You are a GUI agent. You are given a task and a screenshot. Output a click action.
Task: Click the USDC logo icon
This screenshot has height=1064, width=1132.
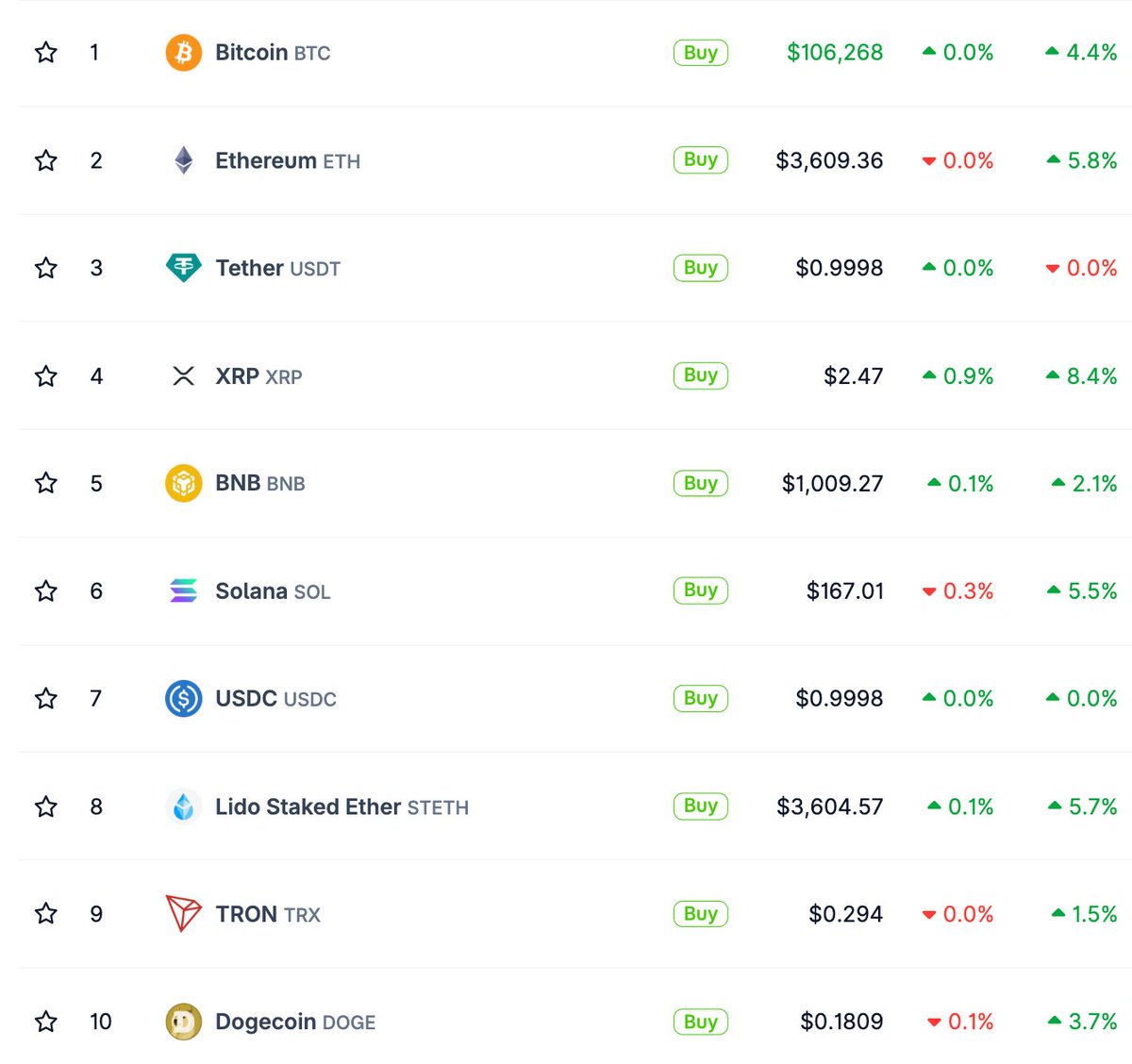(x=183, y=699)
